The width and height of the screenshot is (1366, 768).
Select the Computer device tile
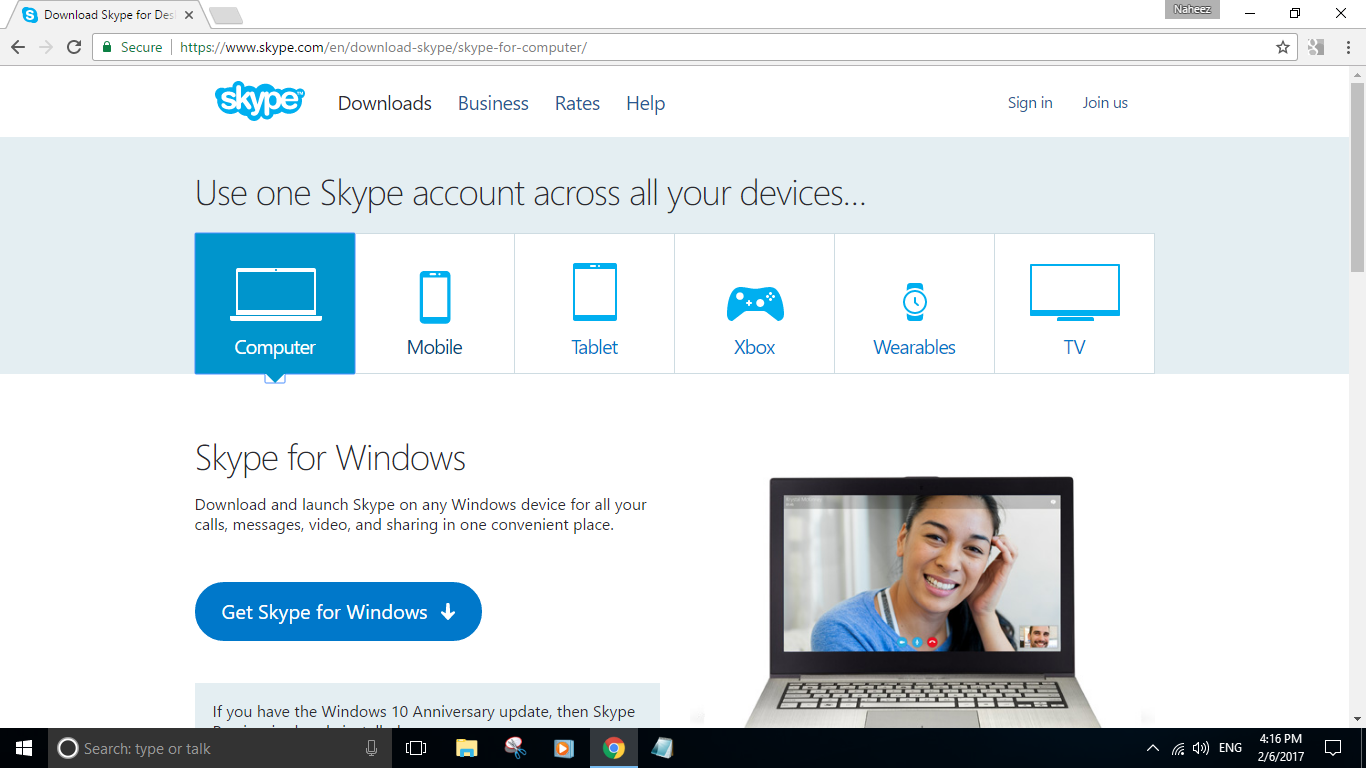(275, 303)
